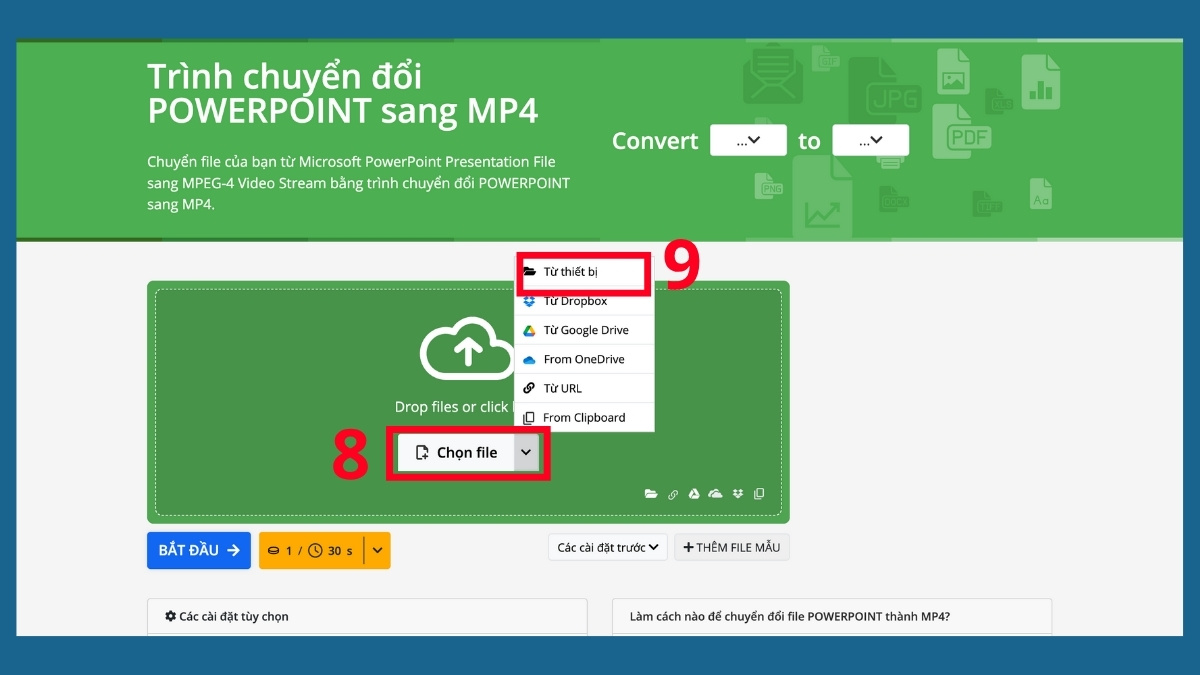The height and width of the screenshot is (675, 1200).
Task: Select the Dropbox icon below the upload box
Action: tap(737, 493)
